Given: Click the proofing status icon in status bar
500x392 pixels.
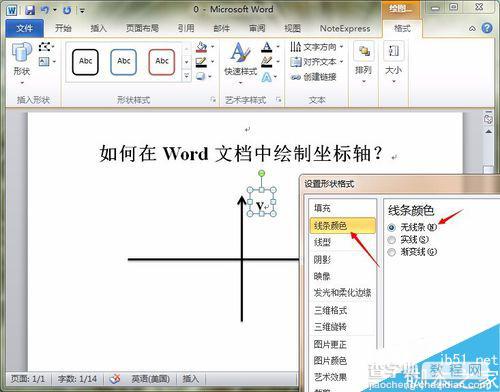Looking at the screenshot, I should [x=116, y=379].
